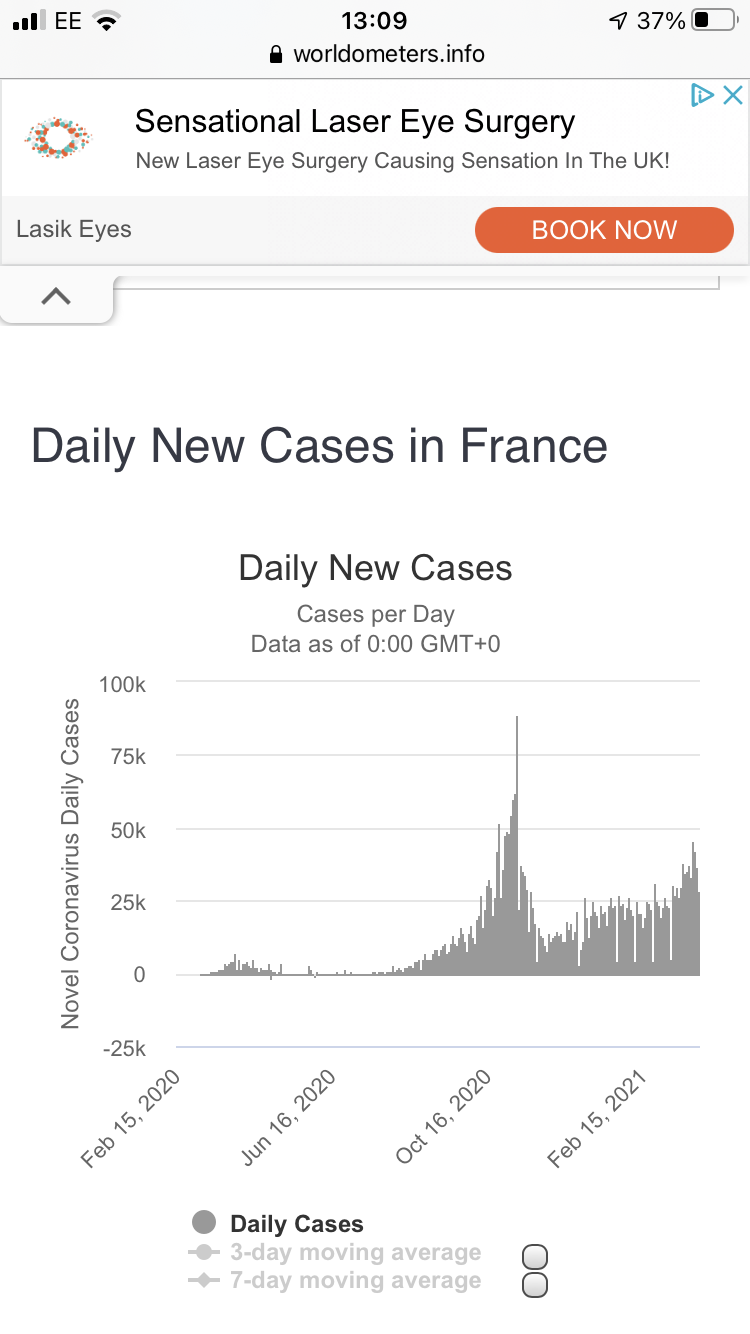
Task: Tap the eye-shaped advertiser logo
Action: coord(58,137)
